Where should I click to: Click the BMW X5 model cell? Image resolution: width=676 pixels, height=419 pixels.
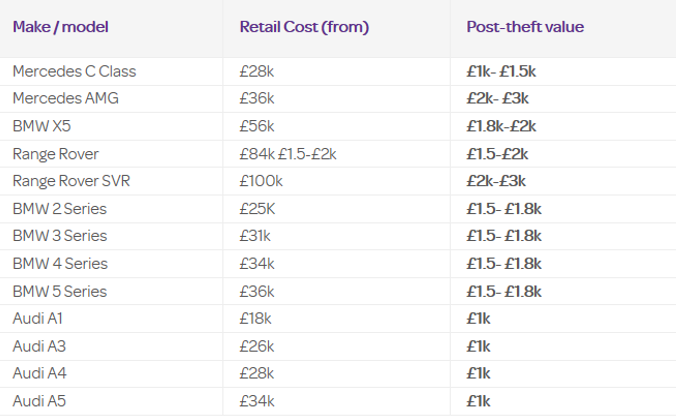pos(41,126)
